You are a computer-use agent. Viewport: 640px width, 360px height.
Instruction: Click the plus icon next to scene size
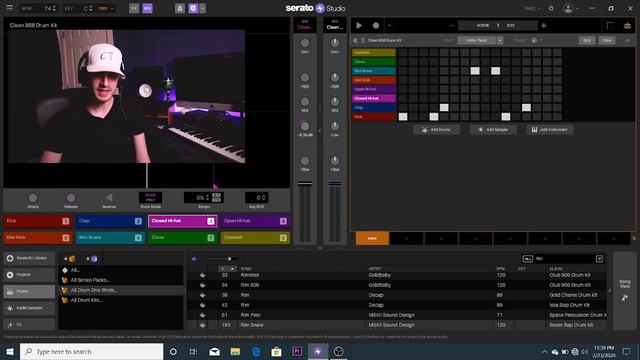click(543, 25)
